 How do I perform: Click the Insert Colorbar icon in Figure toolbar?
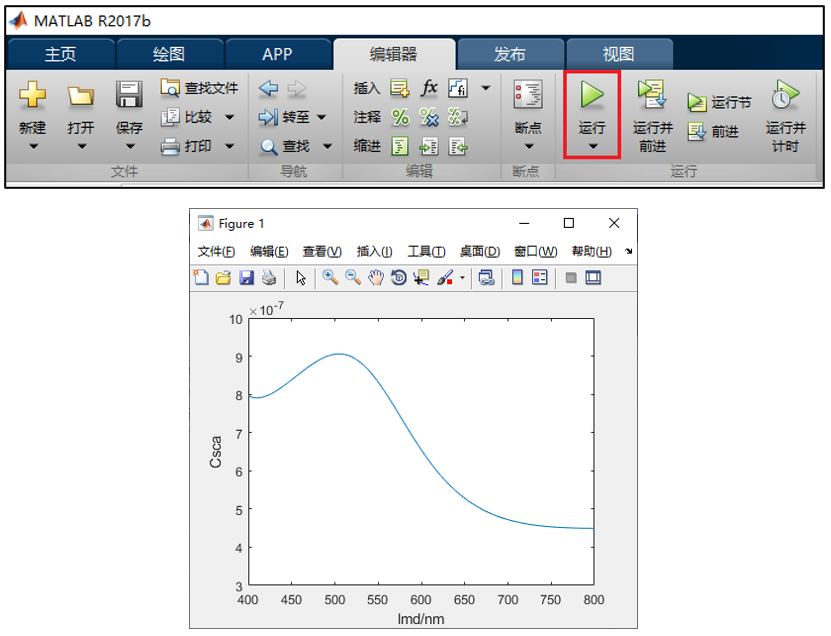517,278
